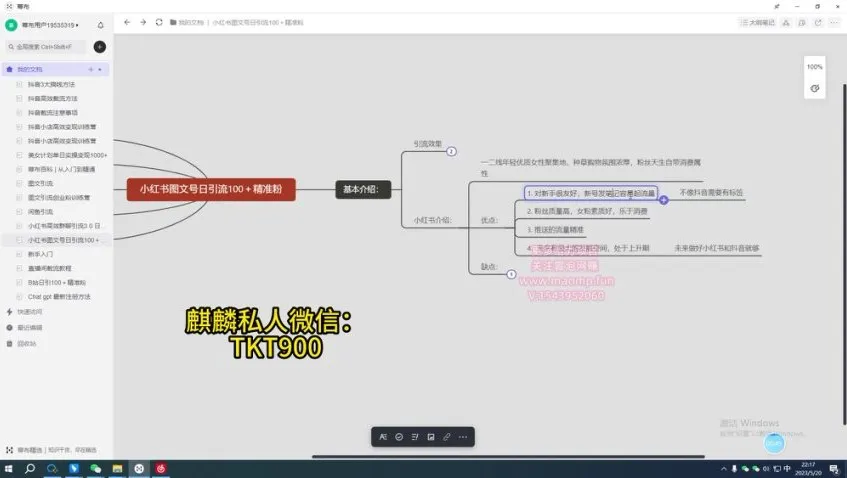
Task: Click the emoji icon in floating toolbar
Action: point(399,437)
